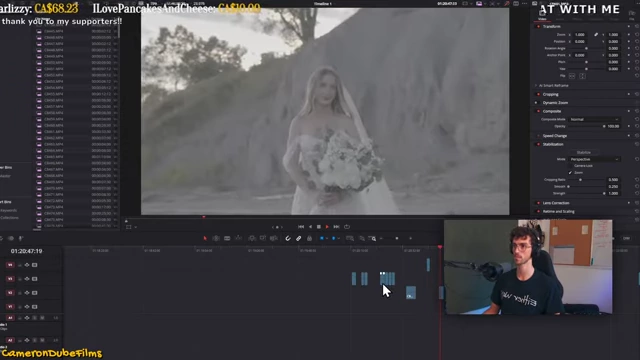Click Zoom X value field
Screen dimensions: 640x360
tap(580, 35)
